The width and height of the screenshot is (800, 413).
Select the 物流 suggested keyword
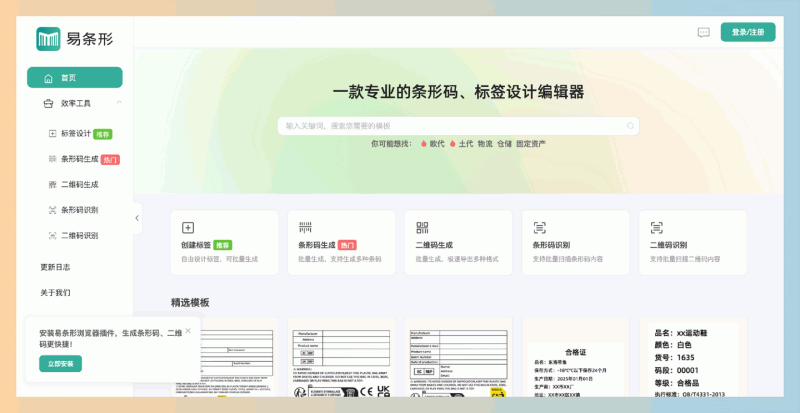[485, 144]
